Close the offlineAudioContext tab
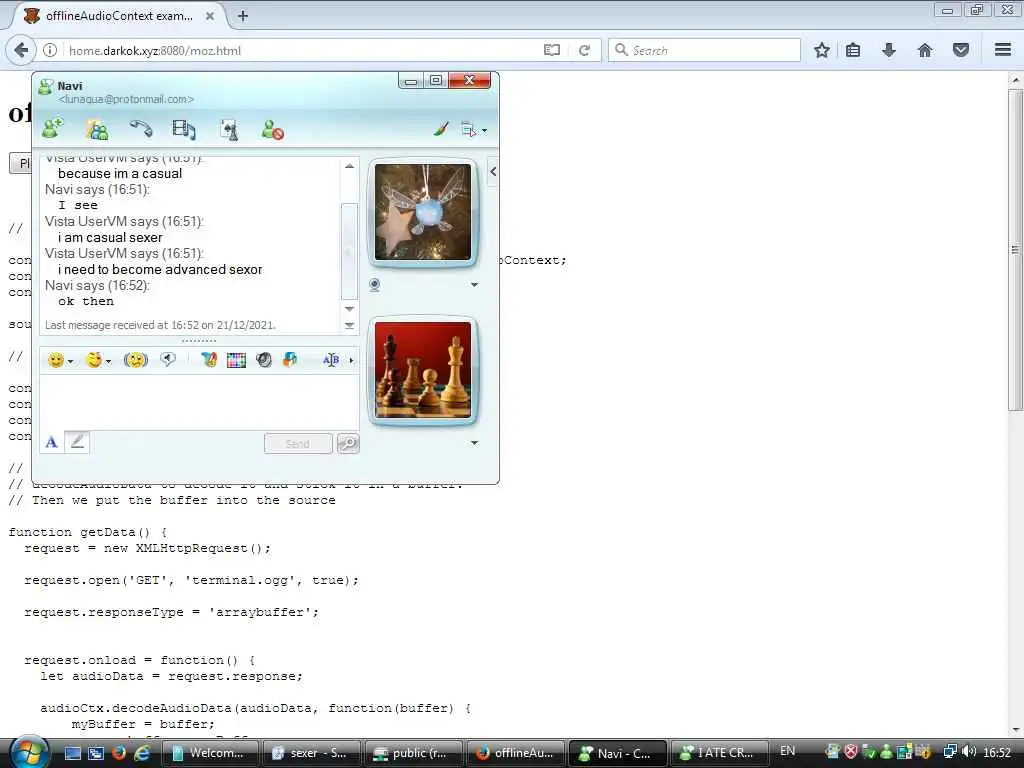 (x=210, y=16)
